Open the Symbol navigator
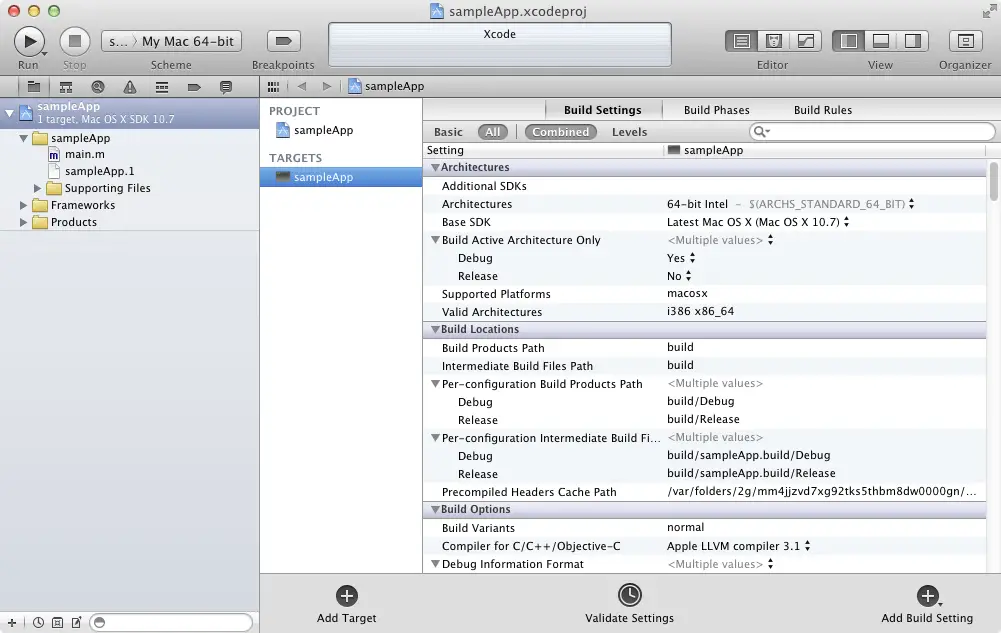 pyautogui.click(x=66, y=86)
